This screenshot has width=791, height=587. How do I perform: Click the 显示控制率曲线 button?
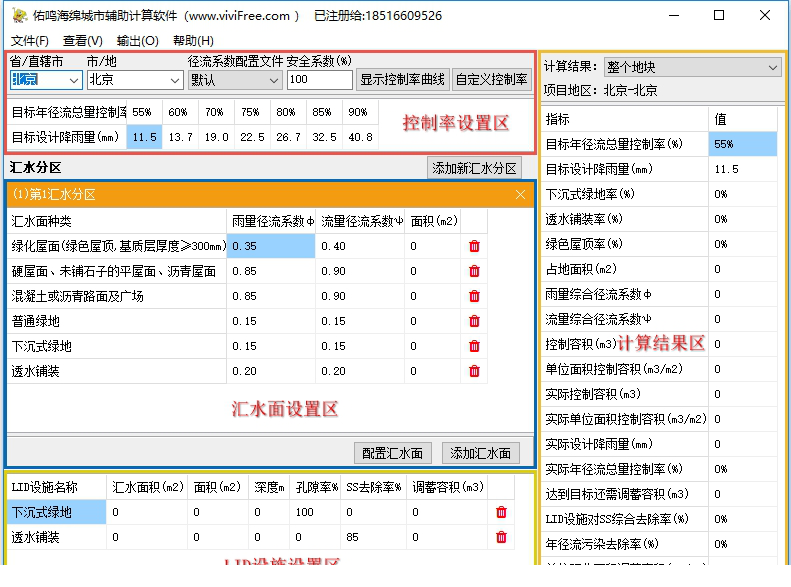(x=403, y=80)
